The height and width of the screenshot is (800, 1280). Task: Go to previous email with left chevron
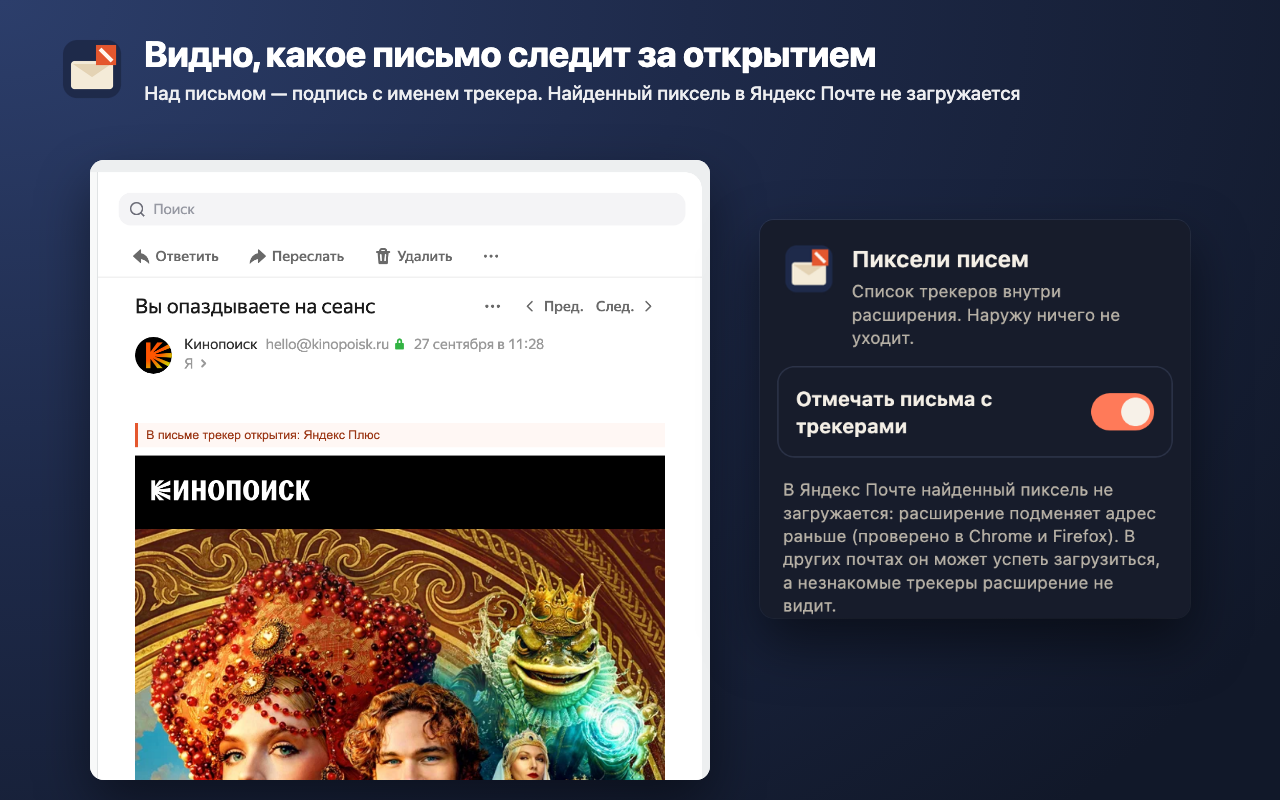(530, 306)
